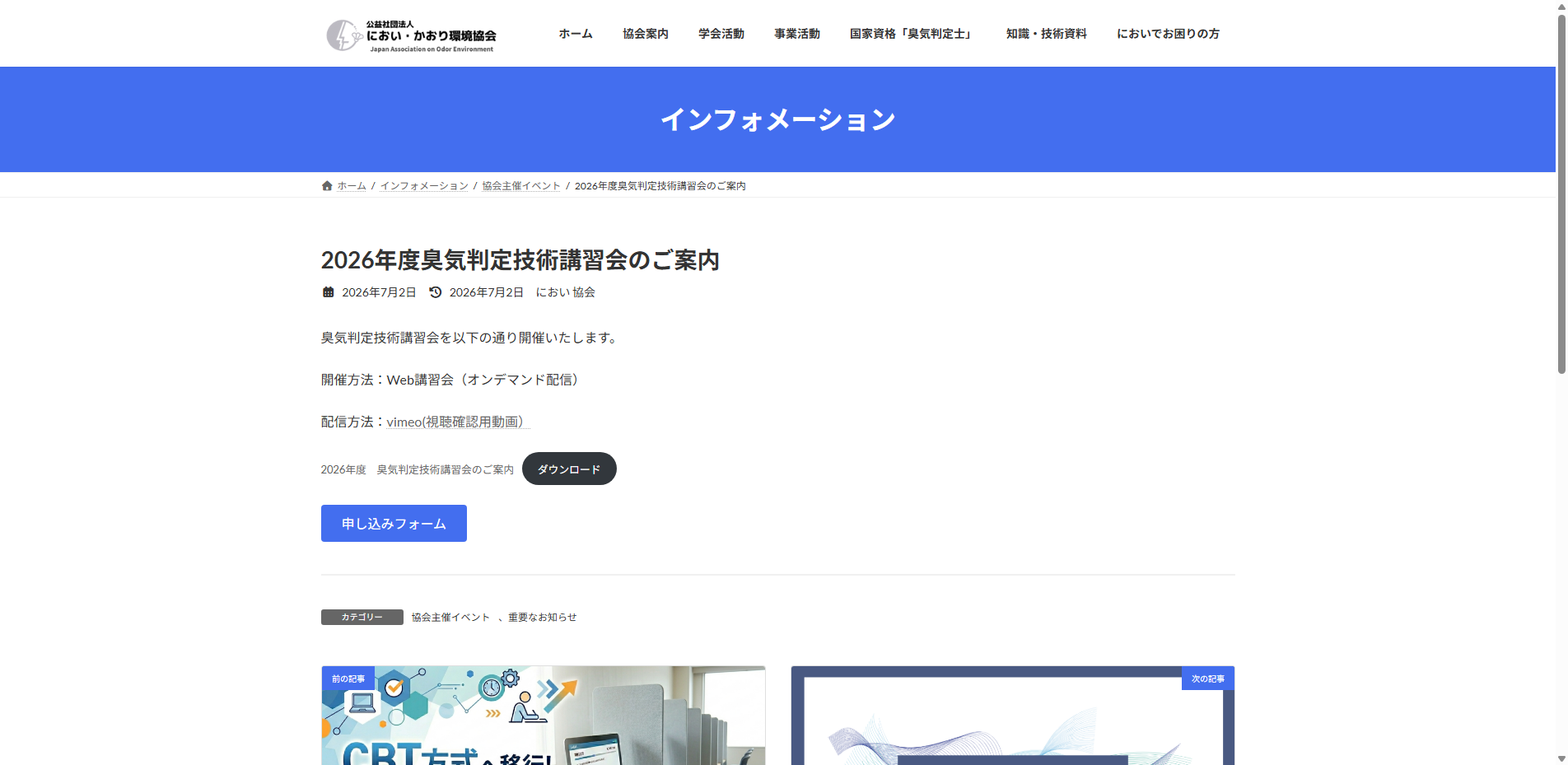
Task: Click the 重要なお知らせ category link
Action: [x=542, y=618]
